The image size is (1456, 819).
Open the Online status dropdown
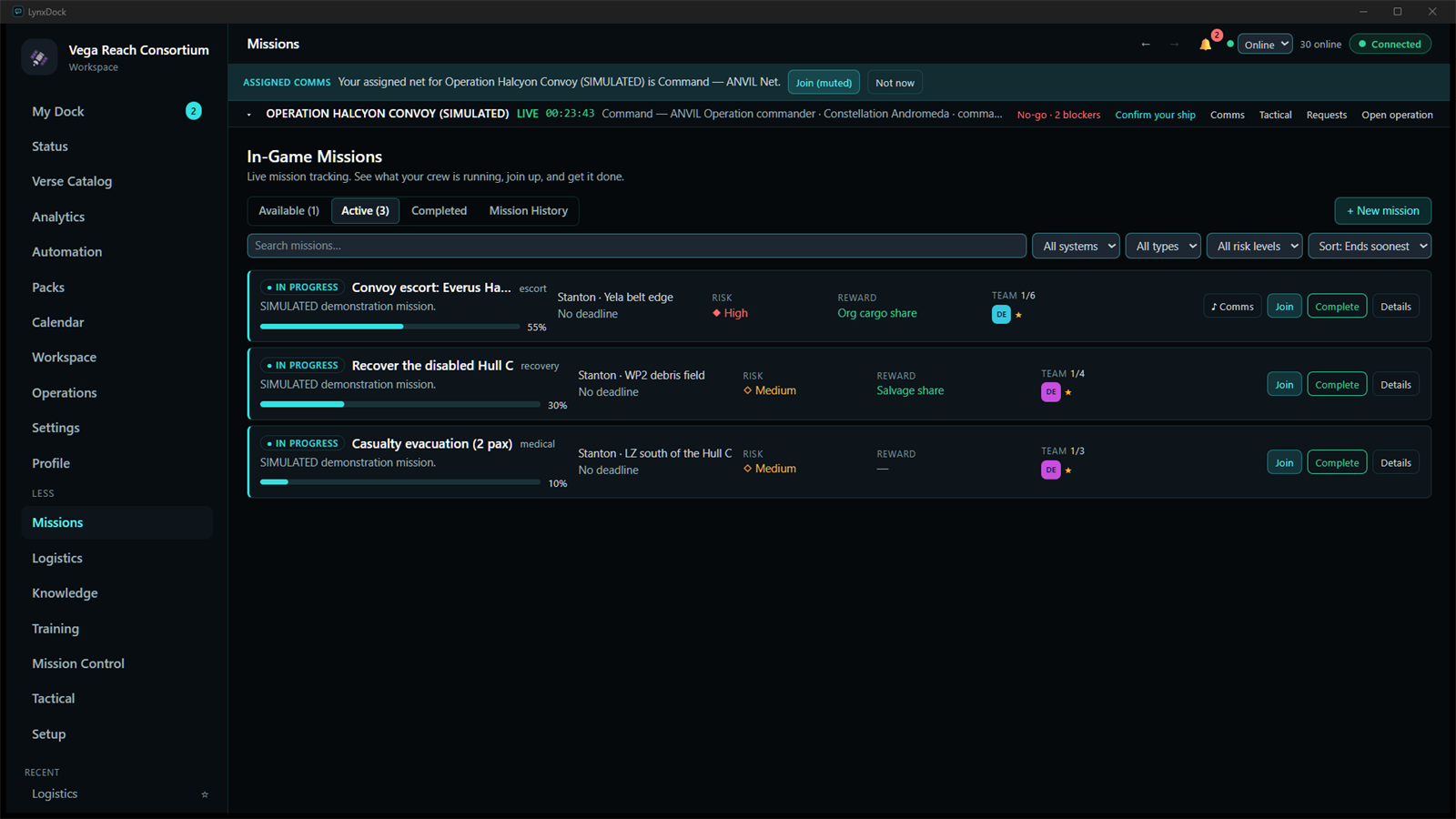click(1265, 45)
